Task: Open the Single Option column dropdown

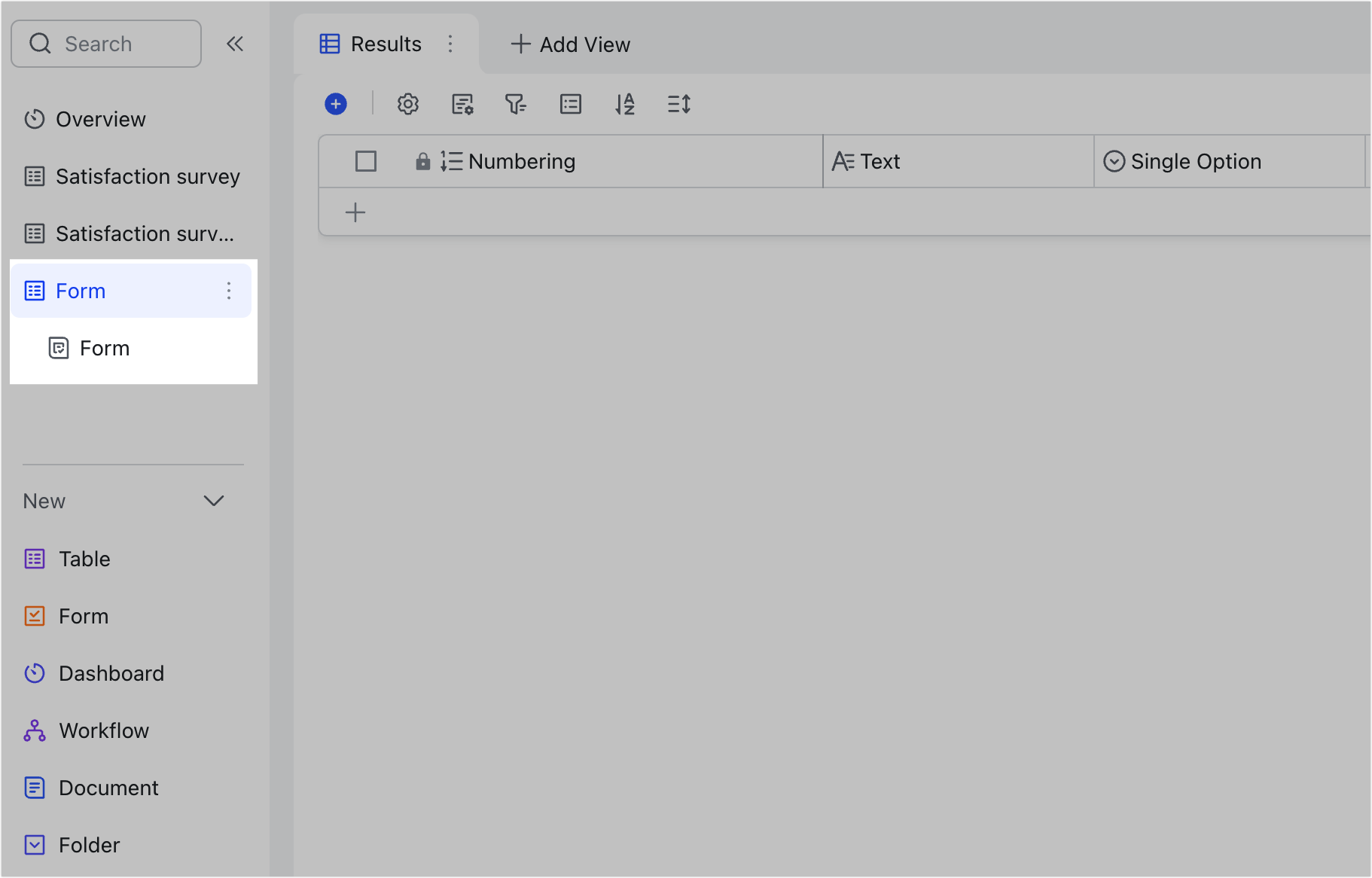Action: click(x=1114, y=161)
